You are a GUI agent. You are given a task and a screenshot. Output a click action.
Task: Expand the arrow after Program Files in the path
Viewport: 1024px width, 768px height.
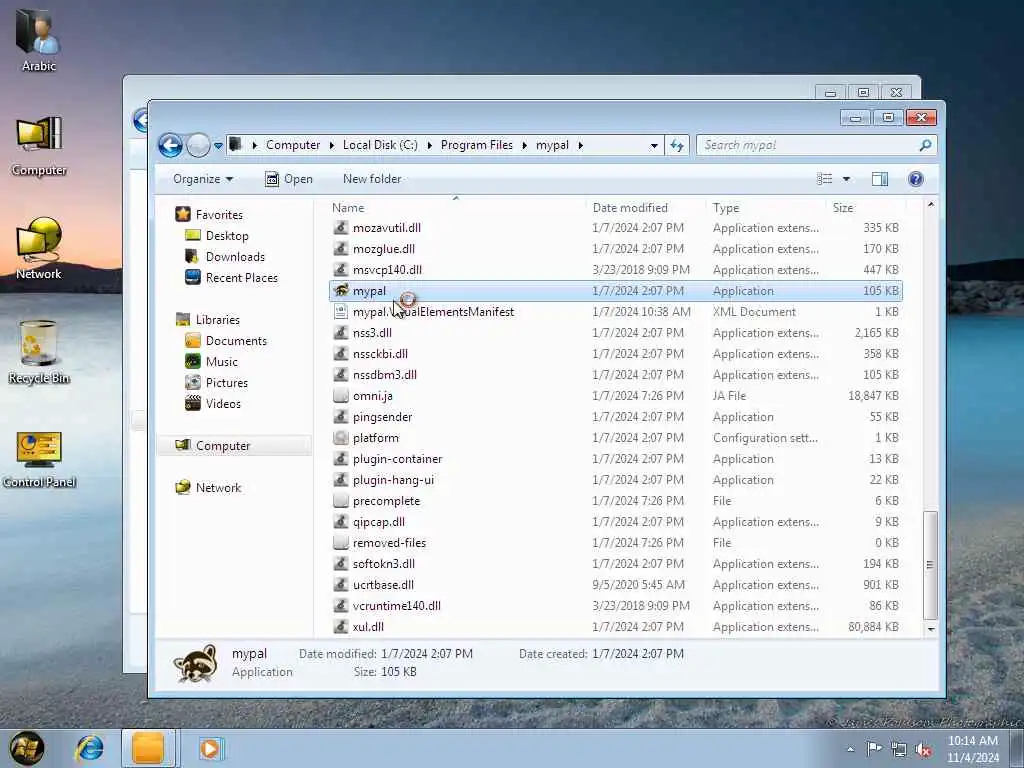coord(524,145)
